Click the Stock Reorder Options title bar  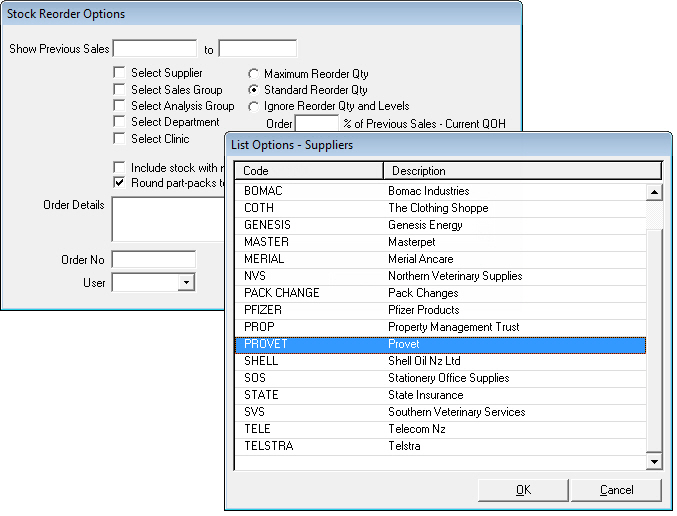(262, 14)
